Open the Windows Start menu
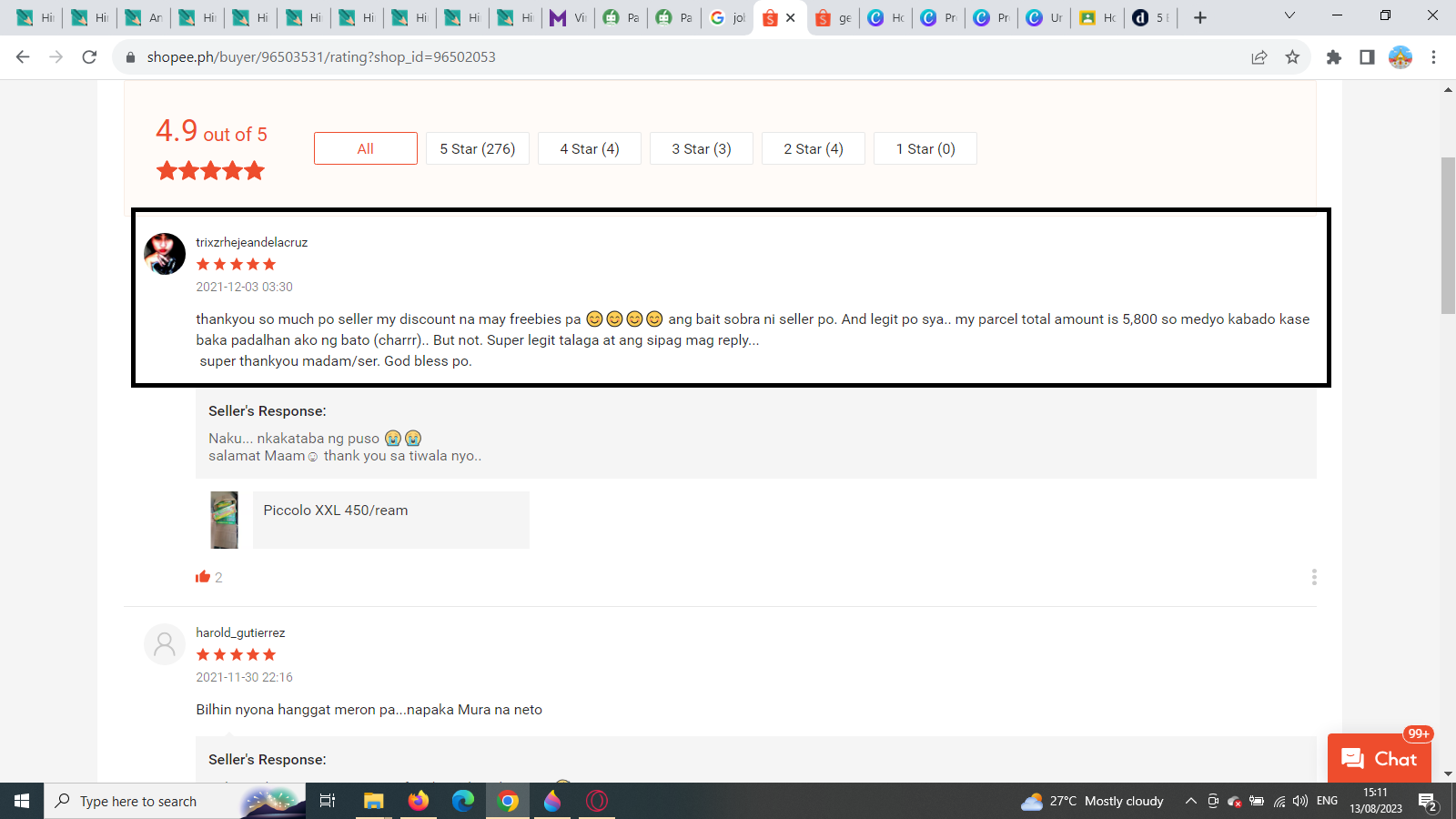This screenshot has width=1456, height=819. 22,801
